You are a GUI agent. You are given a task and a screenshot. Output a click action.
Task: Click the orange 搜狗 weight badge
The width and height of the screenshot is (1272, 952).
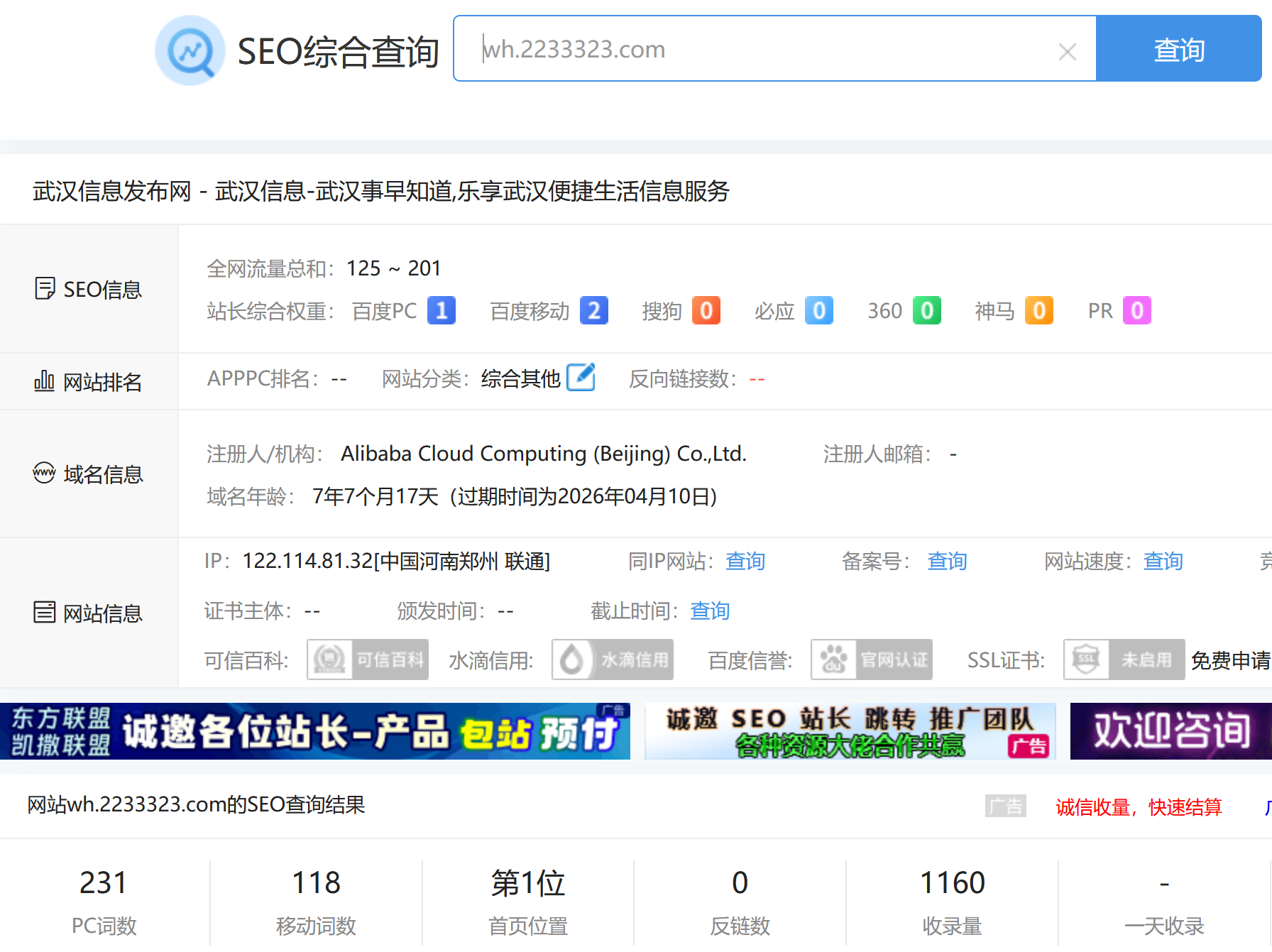click(x=706, y=311)
